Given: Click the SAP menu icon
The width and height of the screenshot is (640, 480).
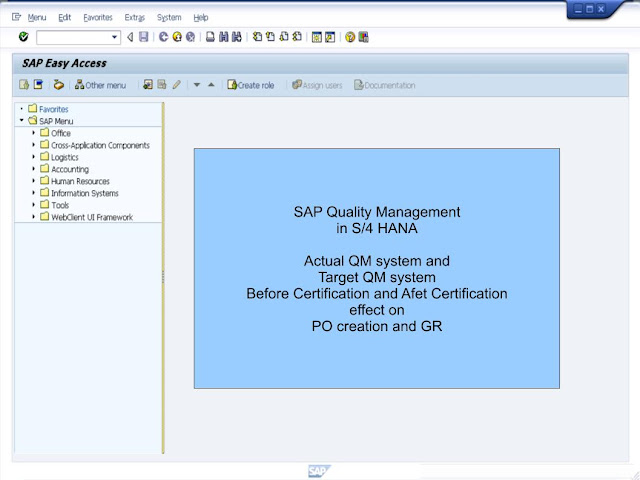Looking at the screenshot, I should coord(38,84).
